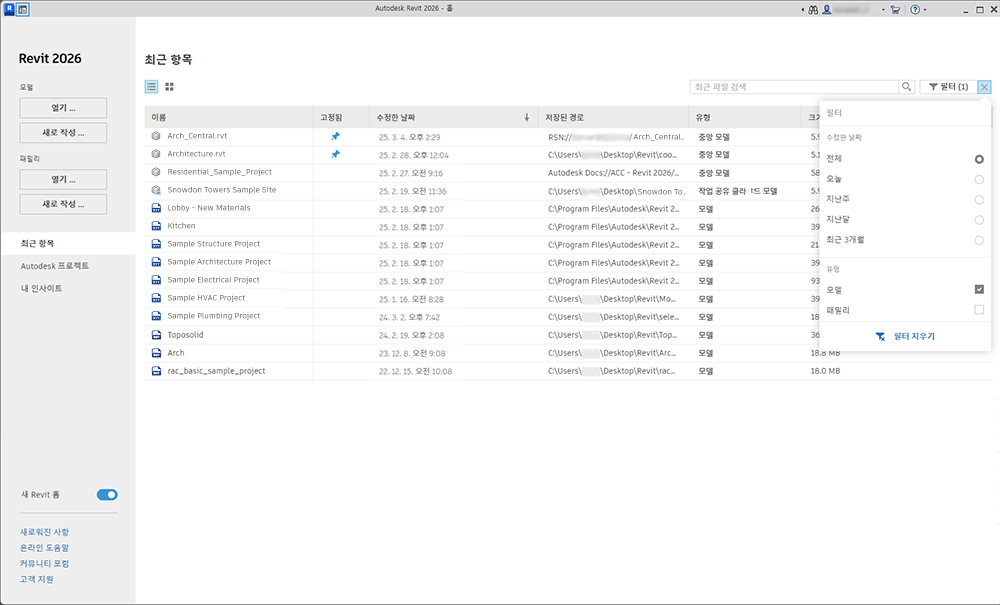
Task: Click the Revit logo icon in title bar
Action: point(9,9)
